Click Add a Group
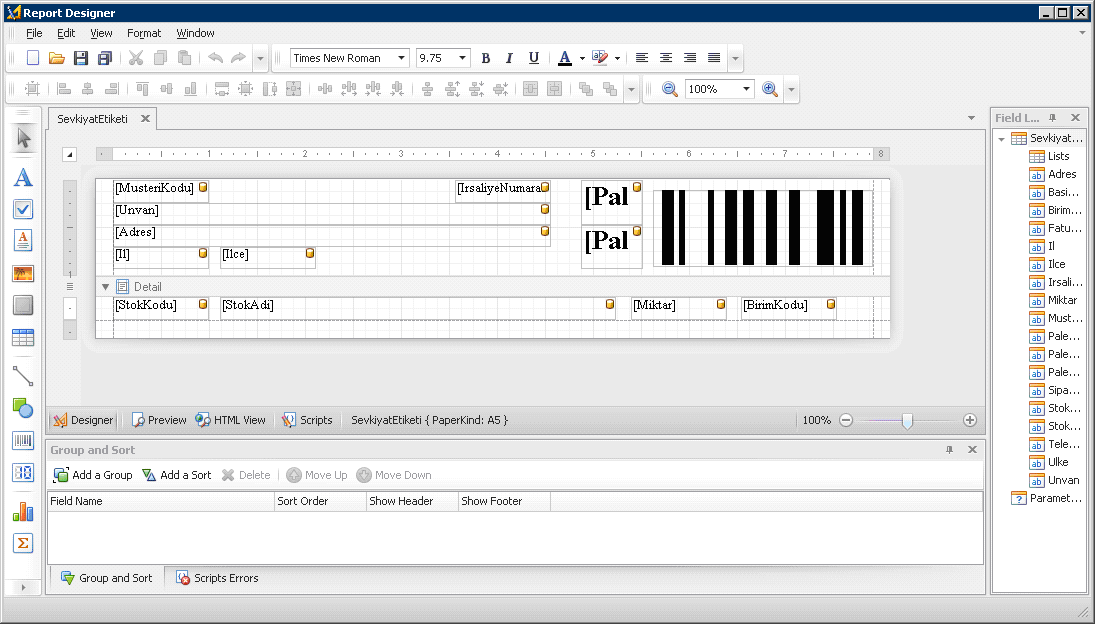The height and width of the screenshot is (624, 1095). click(93, 475)
